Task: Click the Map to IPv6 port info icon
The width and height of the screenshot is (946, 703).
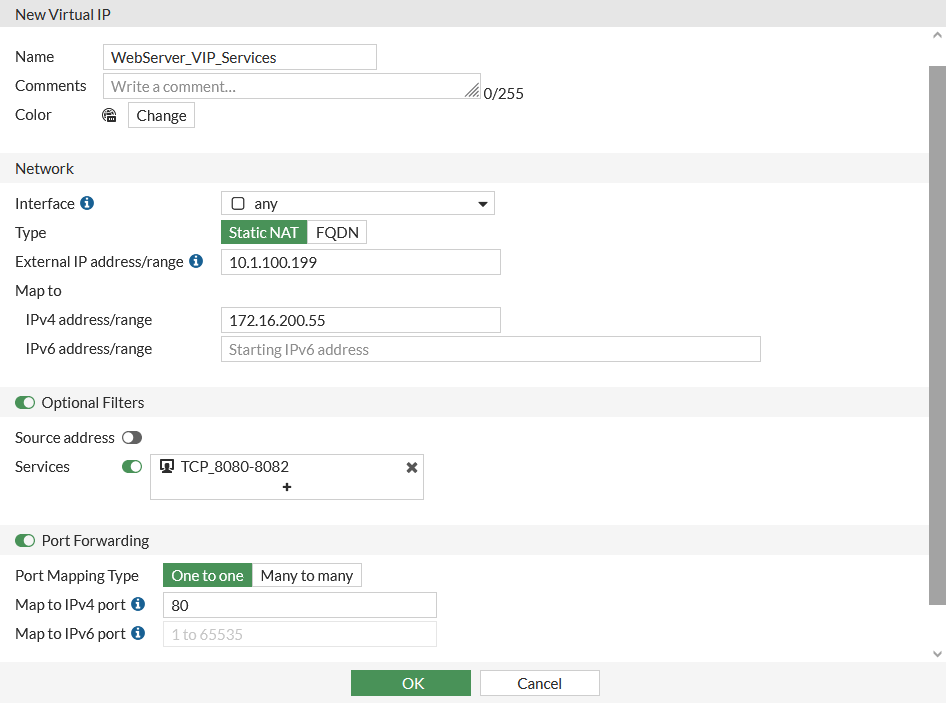Action: coord(138,633)
